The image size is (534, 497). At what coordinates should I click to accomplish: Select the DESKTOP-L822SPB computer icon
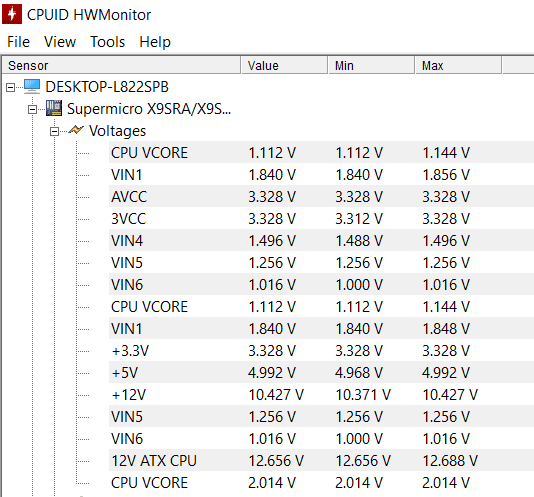pyautogui.click(x=32, y=87)
